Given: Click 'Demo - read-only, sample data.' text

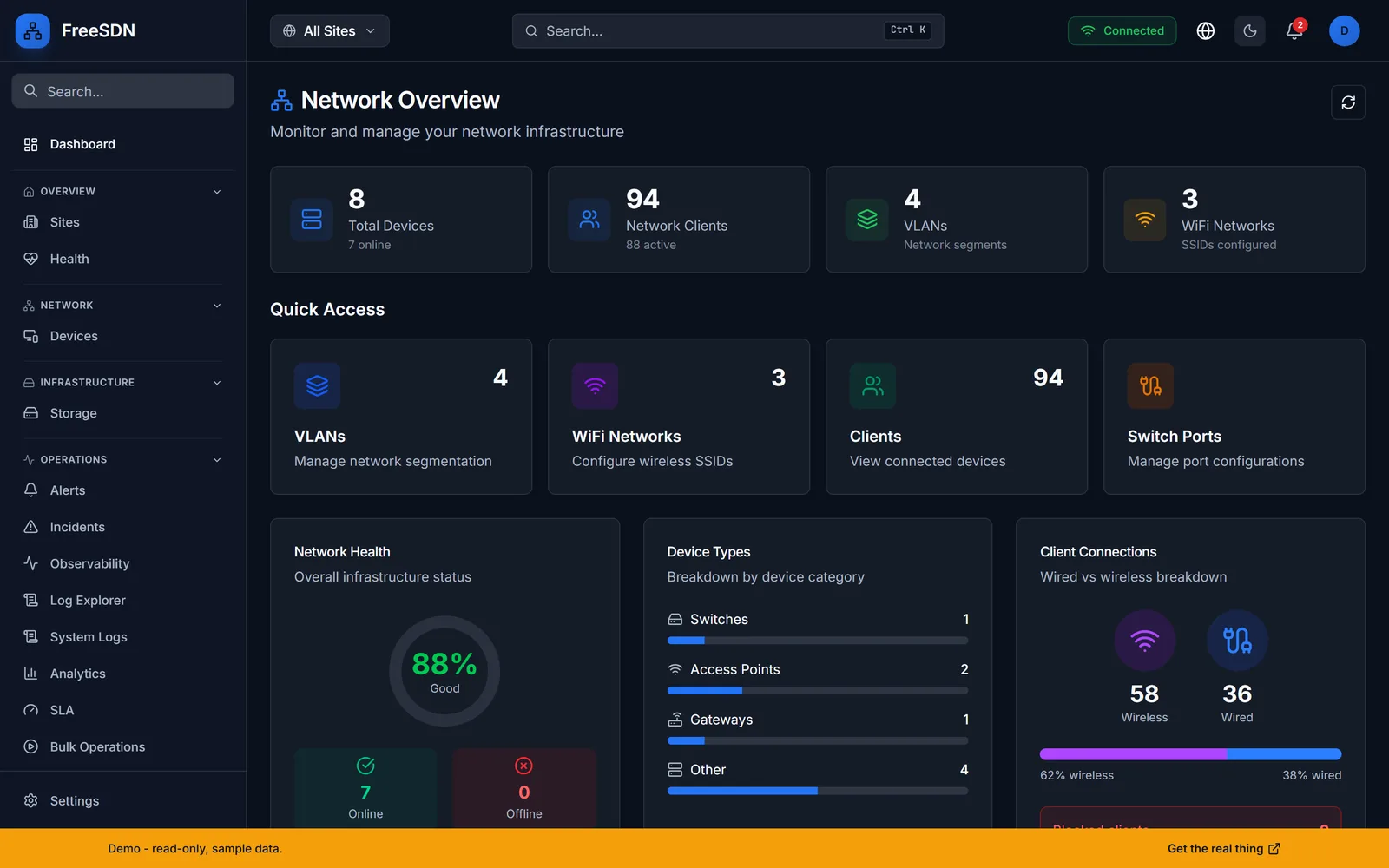Looking at the screenshot, I should pos(195,849).
